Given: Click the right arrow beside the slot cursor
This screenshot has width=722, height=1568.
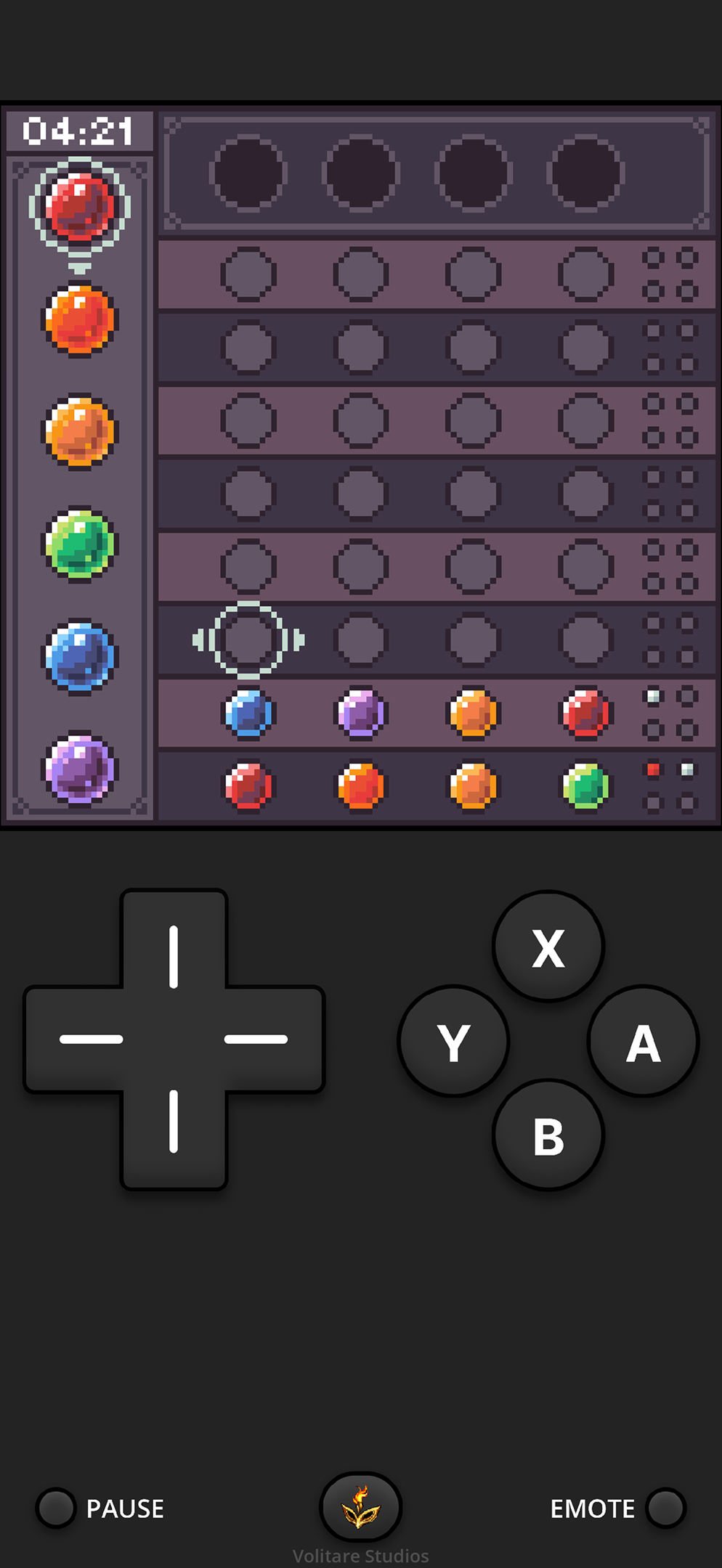Looking at the screenshot, I should click(298, 640).
